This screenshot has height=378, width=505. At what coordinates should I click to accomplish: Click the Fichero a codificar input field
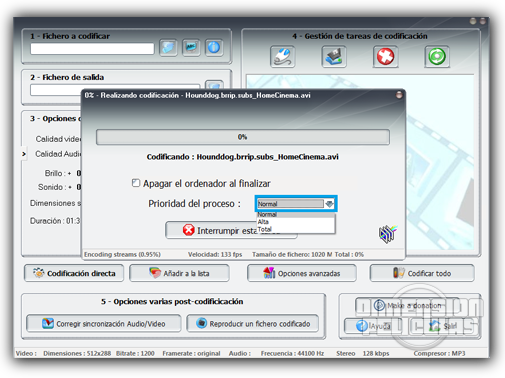(x=92, y=49)
